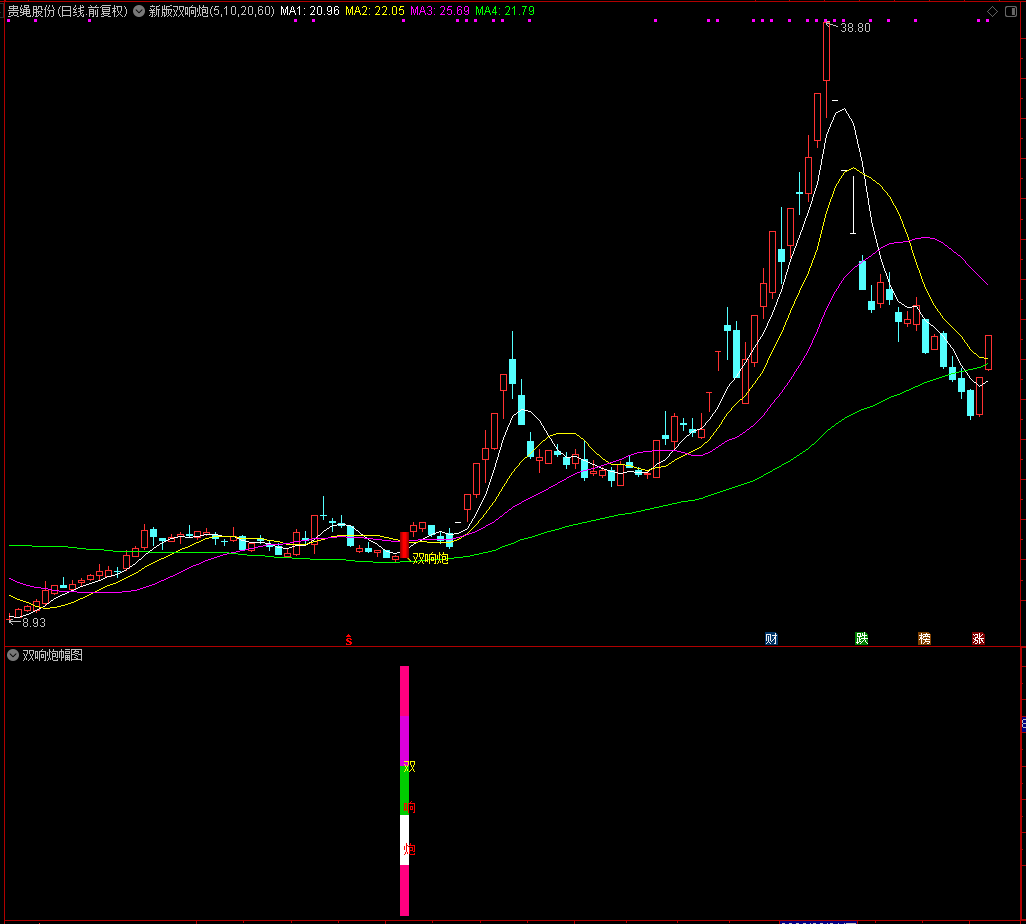Click the 新版双响炮(5,10,20,60) indicator name

tap(210, 11)
